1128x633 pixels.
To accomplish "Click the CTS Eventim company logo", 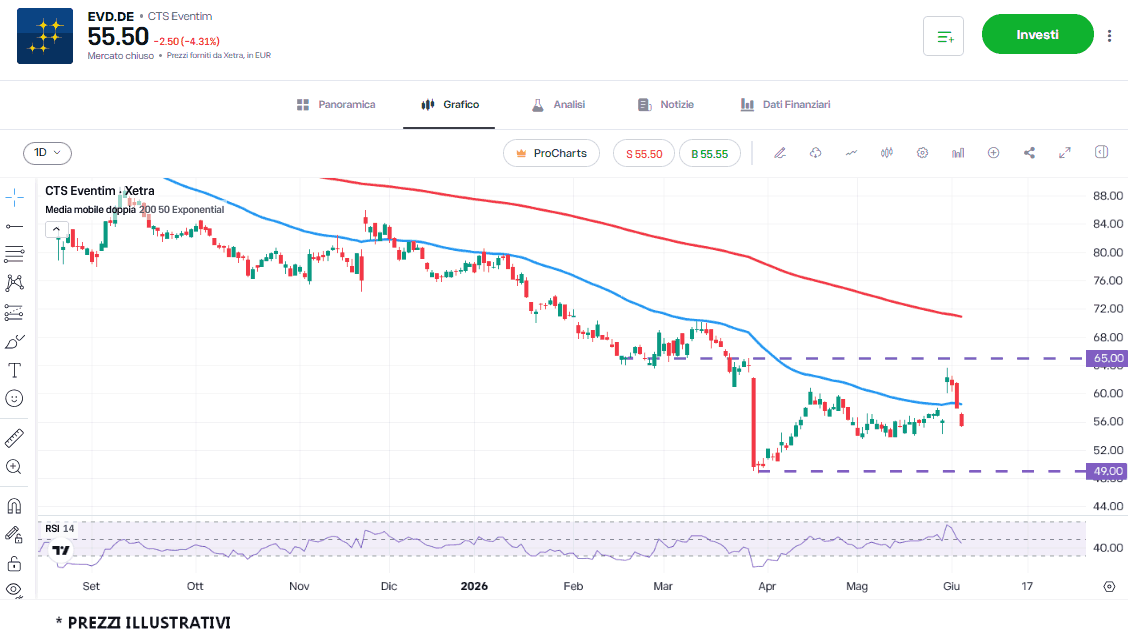I will point(45,36).
